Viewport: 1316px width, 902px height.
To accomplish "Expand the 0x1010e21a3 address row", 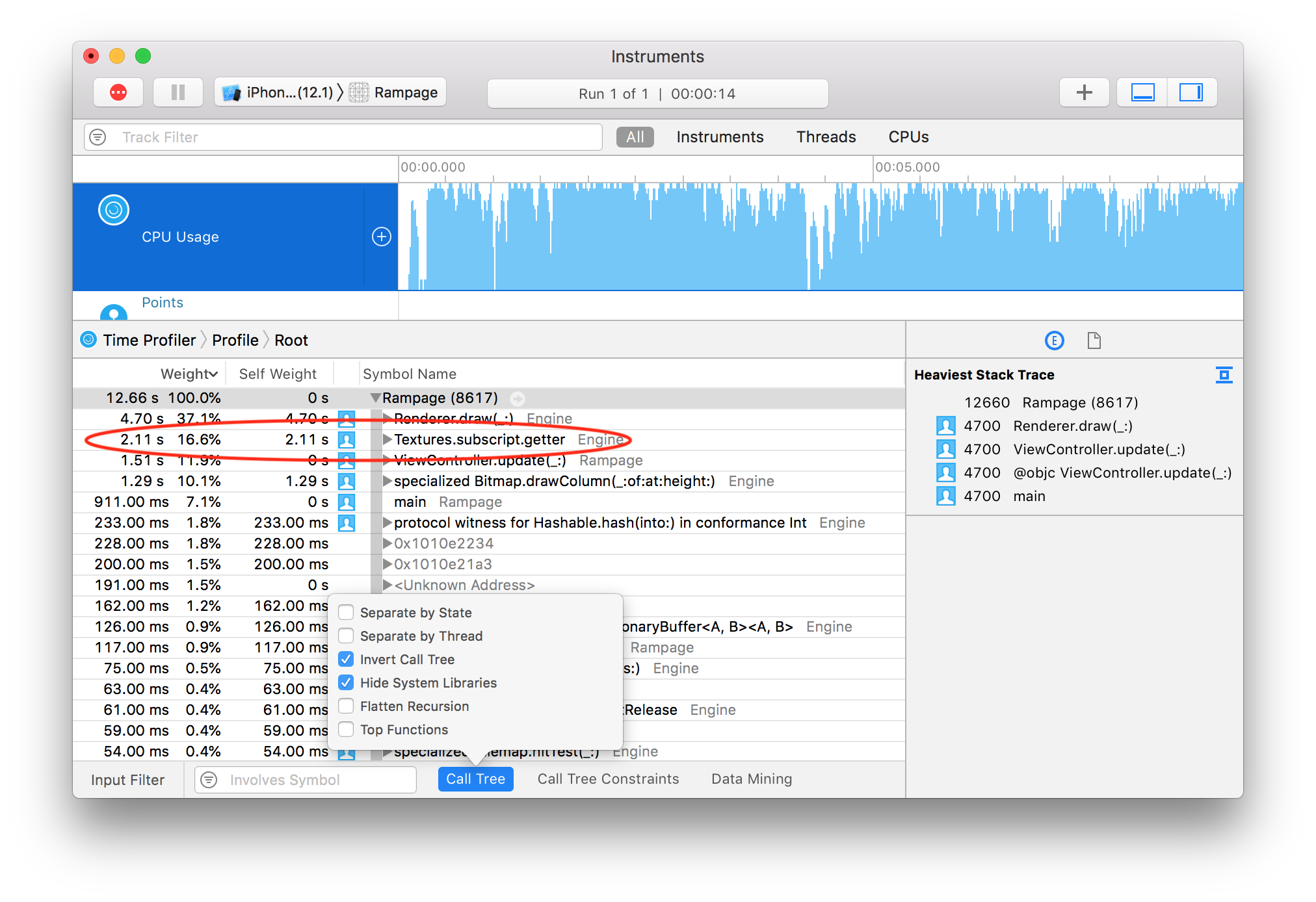I will (x=388, y=564).
